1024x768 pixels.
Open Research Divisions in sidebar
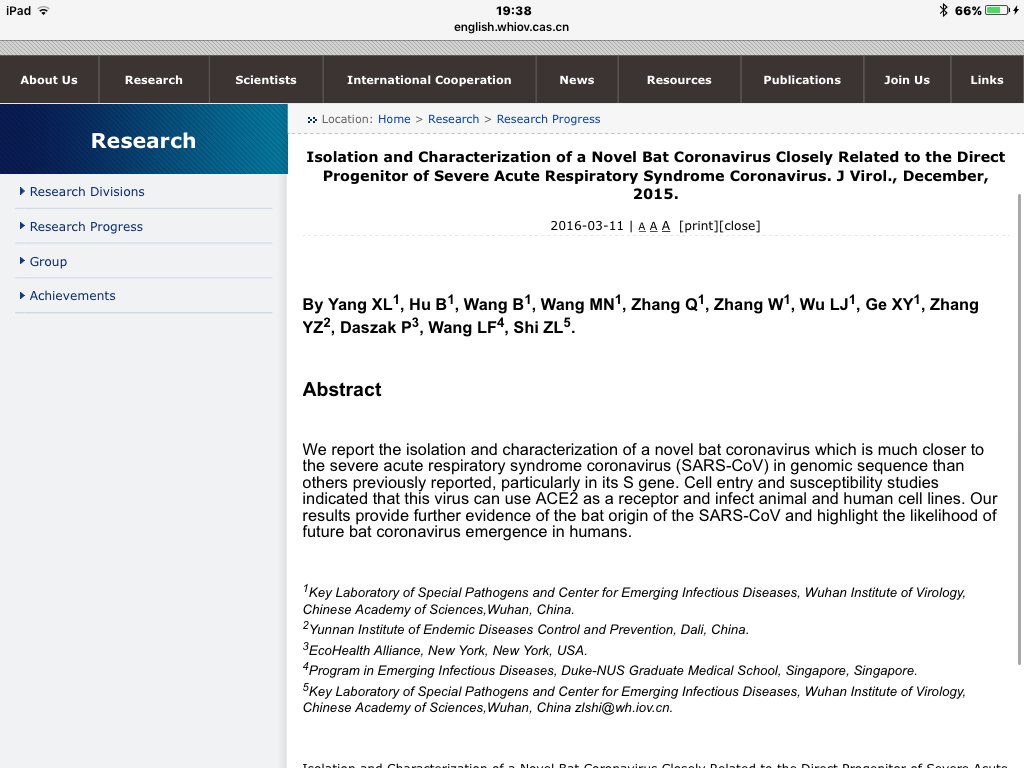click(x=87, y=191)
